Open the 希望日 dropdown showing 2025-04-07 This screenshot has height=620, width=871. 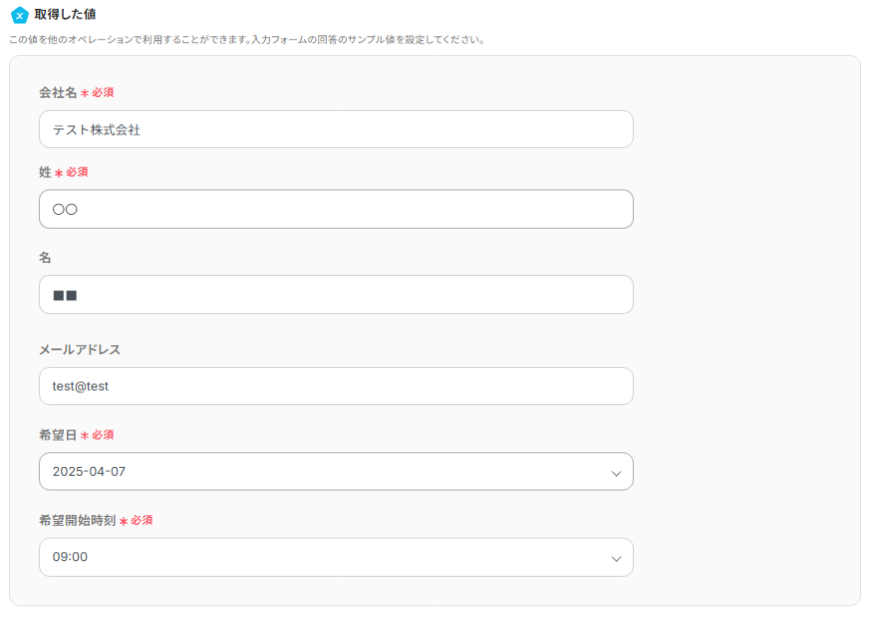[320, 472]
